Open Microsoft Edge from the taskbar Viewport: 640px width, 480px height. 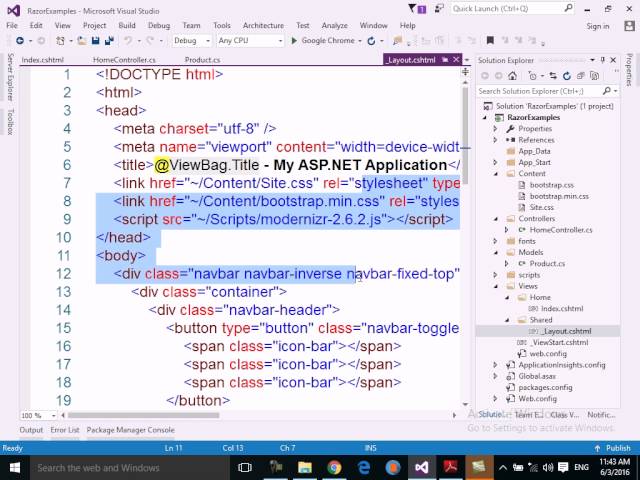coord(363,467)
